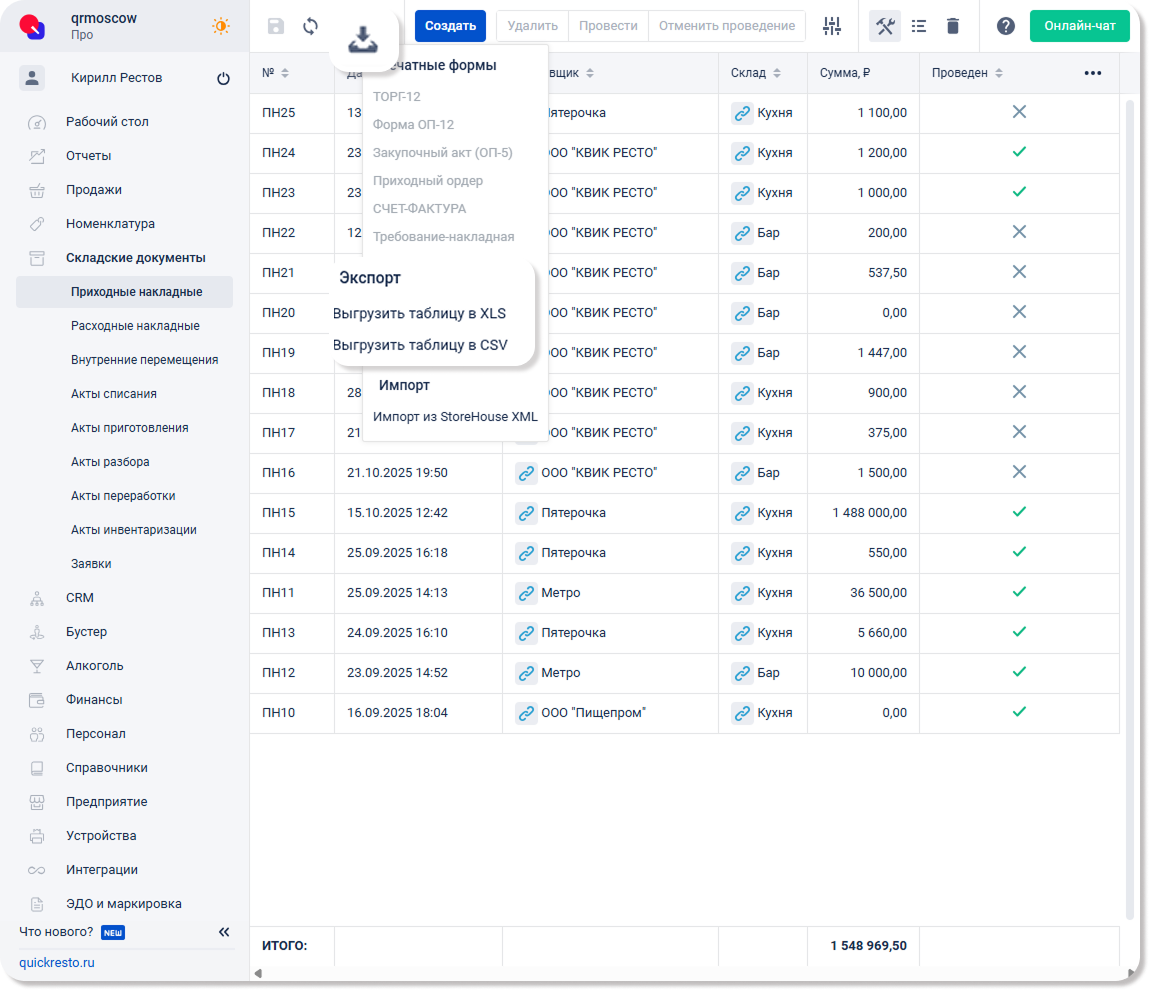The width and height of the screenshot is (1149, 990).
Task: Click the save floppy disk icon
Action: [276, 27]
